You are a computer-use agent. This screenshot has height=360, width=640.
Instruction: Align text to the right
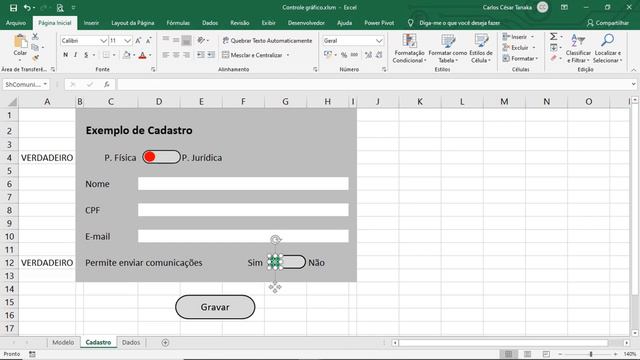point(186,55)
